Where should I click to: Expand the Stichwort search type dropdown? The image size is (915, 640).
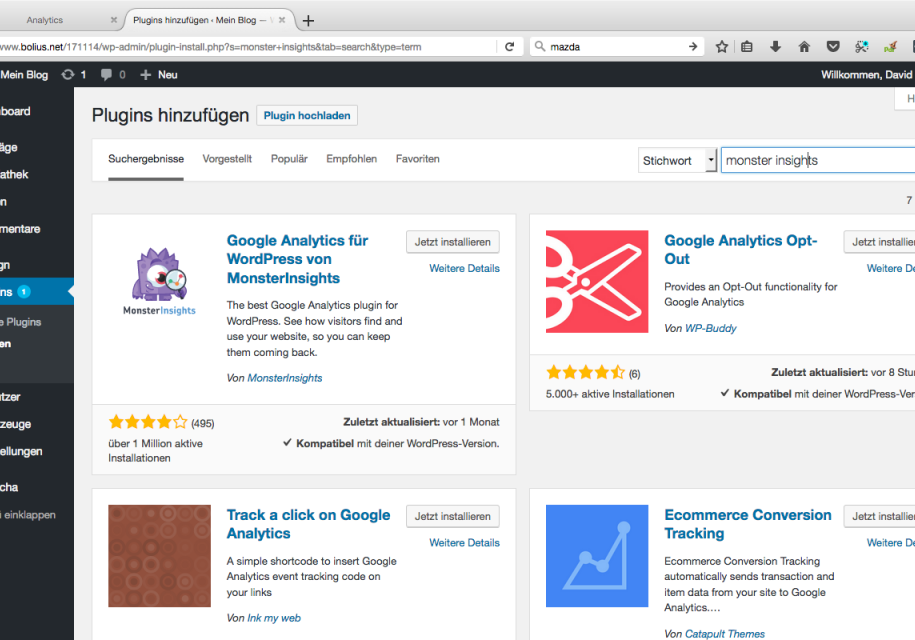coord(677,160)
